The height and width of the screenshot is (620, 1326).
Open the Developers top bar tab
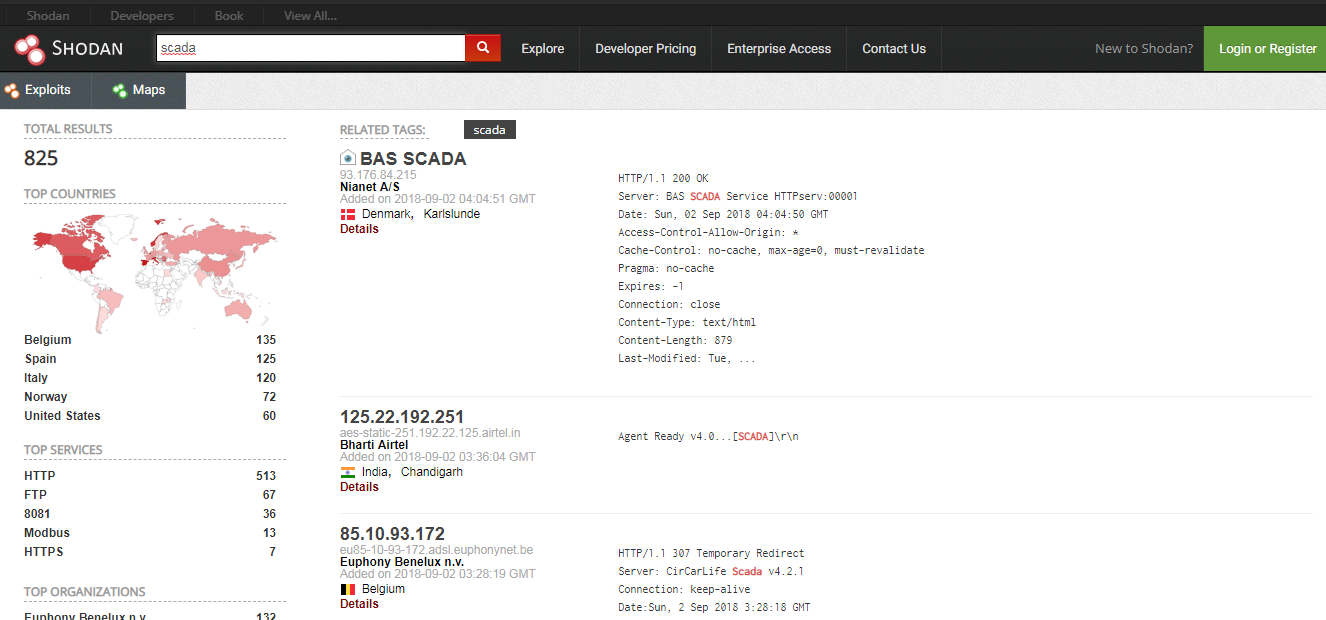point(142,16)
